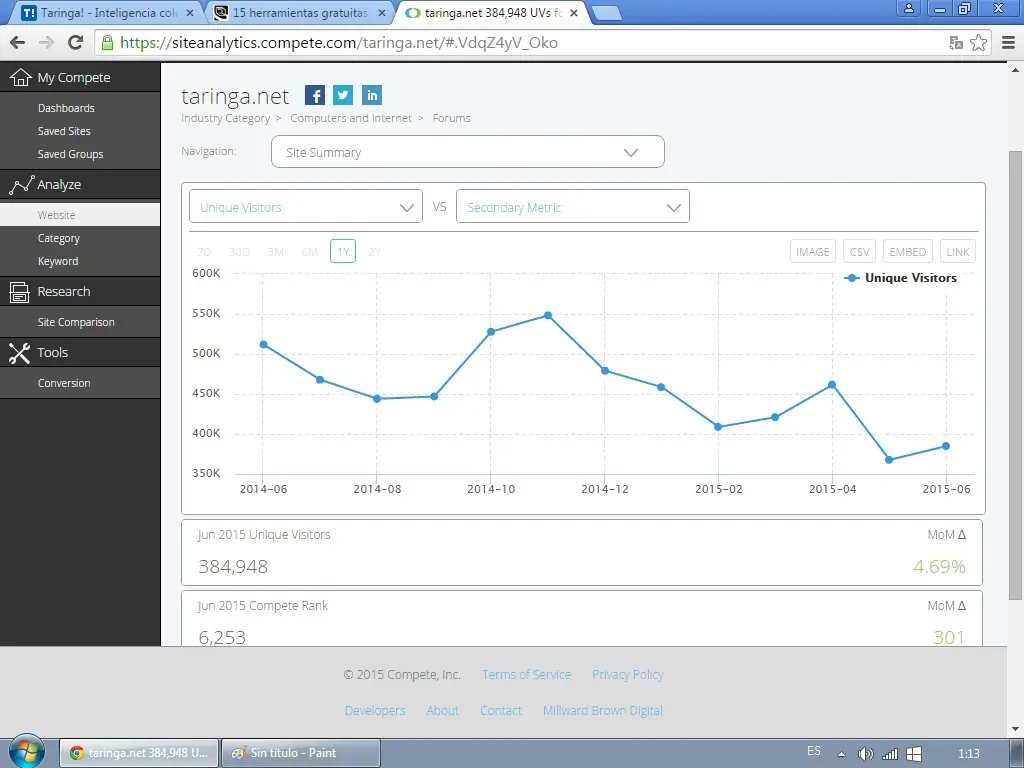Viewport: 1024px width, 768px height.
Task: Open the Chrome user profile icon
Action: pyautogui.click(x=908, y=8)
